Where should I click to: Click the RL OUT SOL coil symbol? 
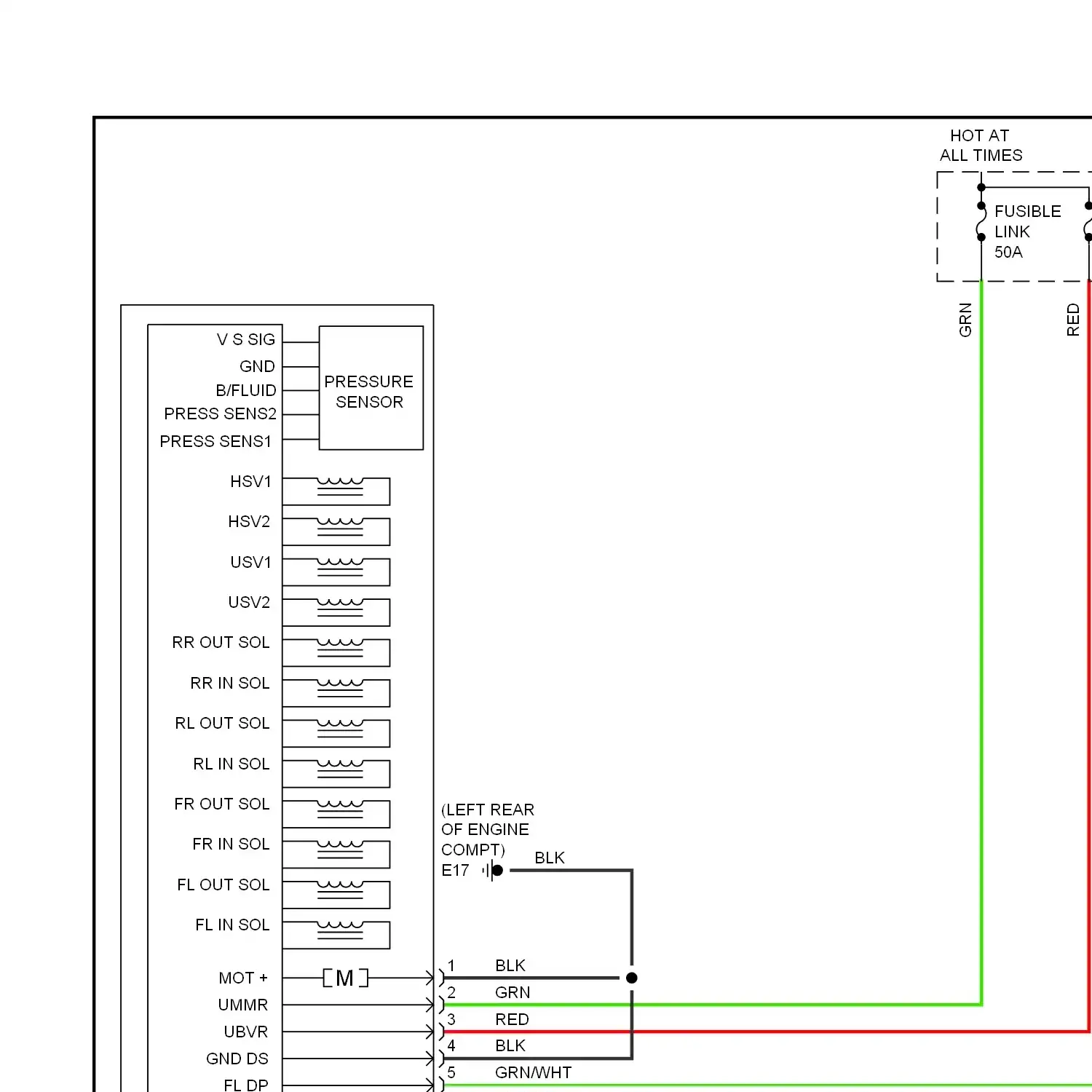[340, 729]
